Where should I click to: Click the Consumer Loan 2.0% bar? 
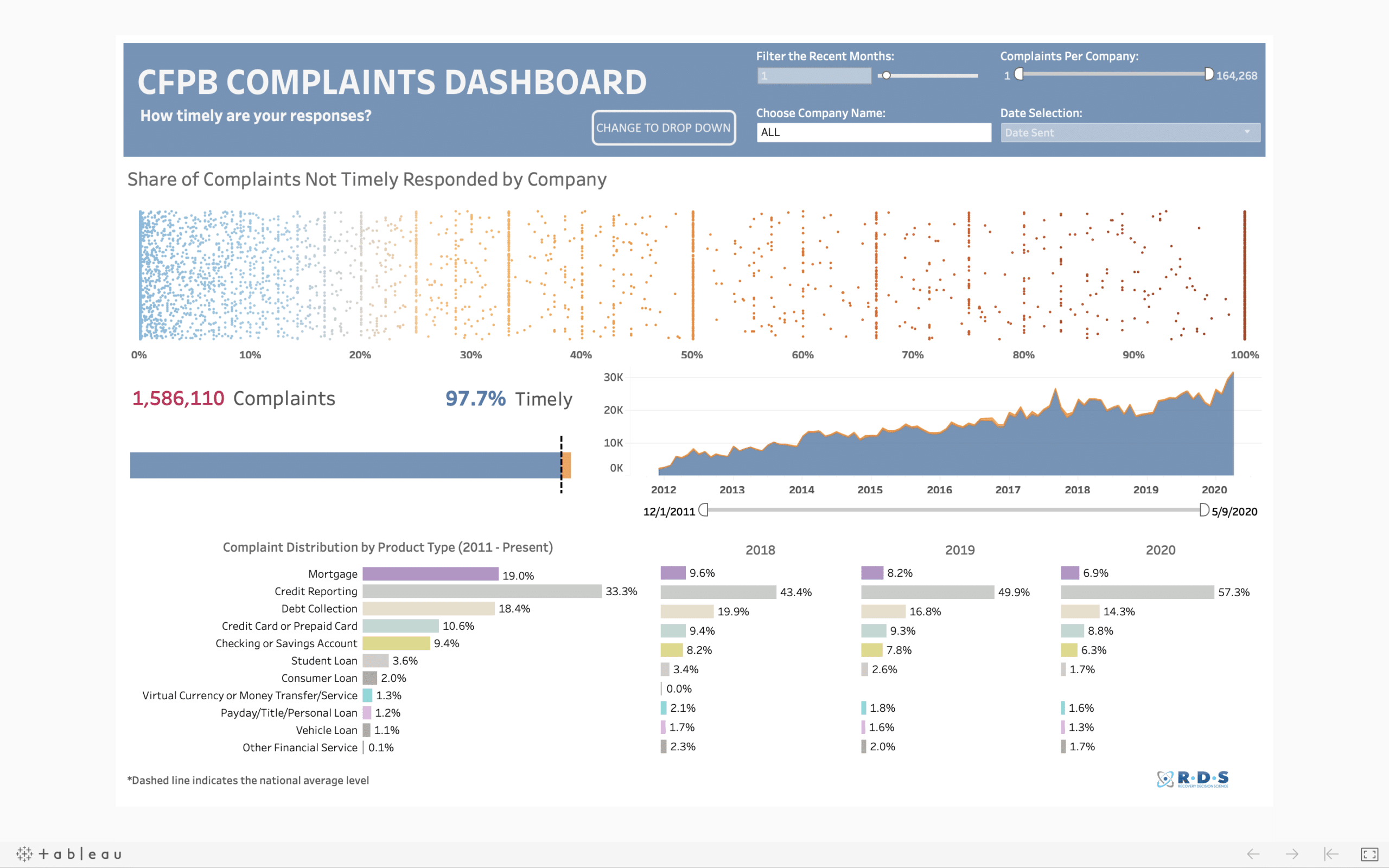(x=370, y=678)
